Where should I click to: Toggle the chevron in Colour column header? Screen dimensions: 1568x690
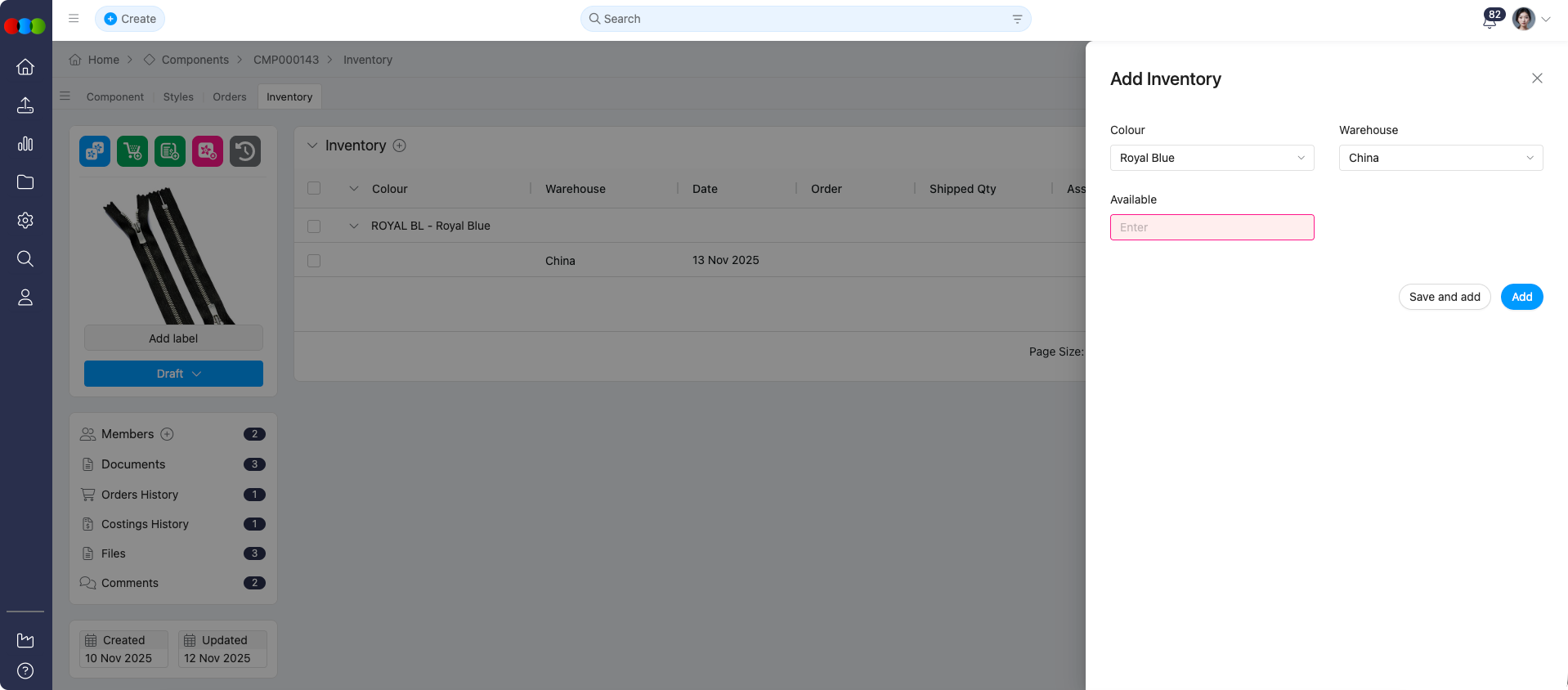[x=354, y=189]
